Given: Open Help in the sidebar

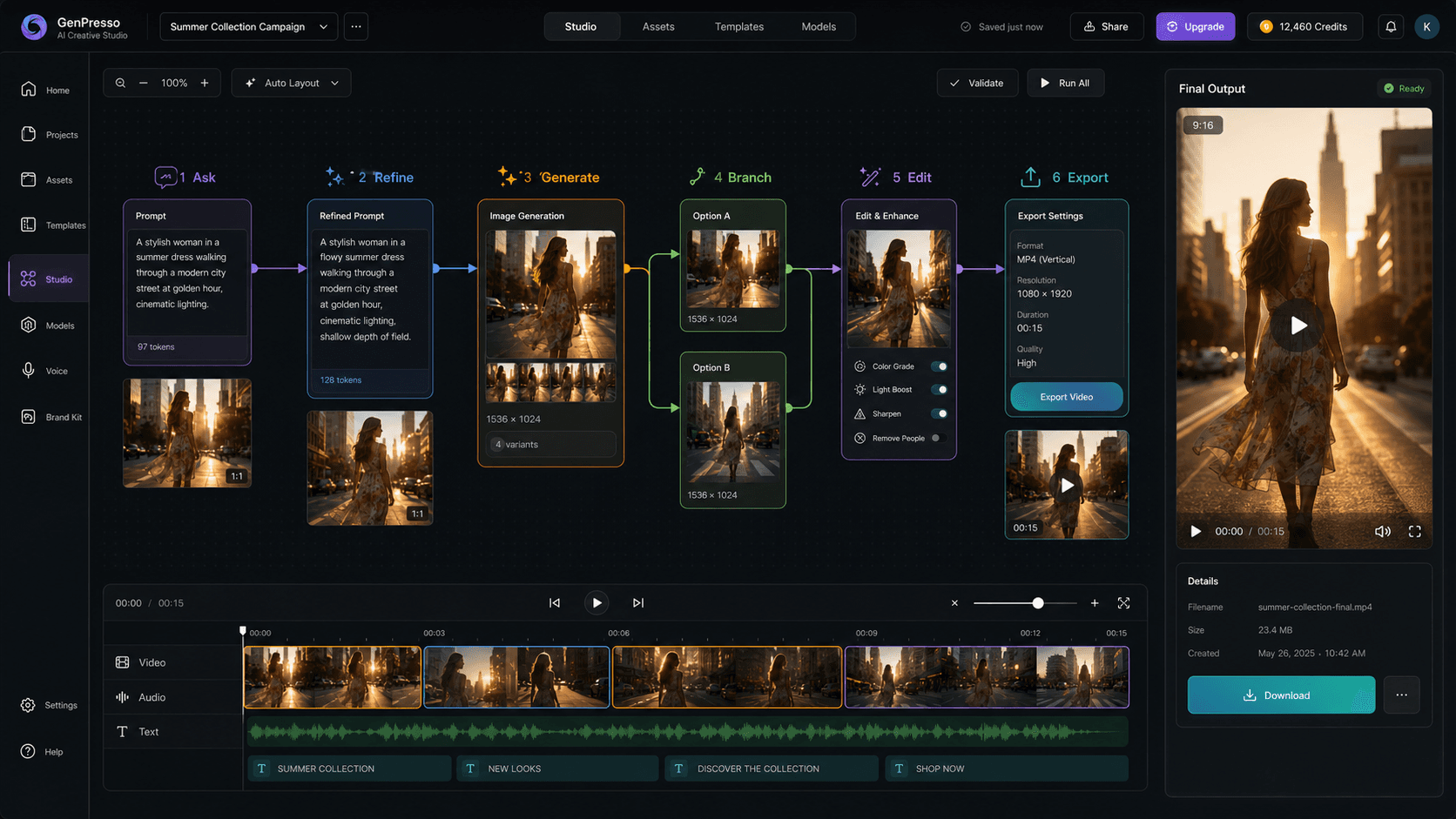Looking at the screenshot, I should click(42, 751).
